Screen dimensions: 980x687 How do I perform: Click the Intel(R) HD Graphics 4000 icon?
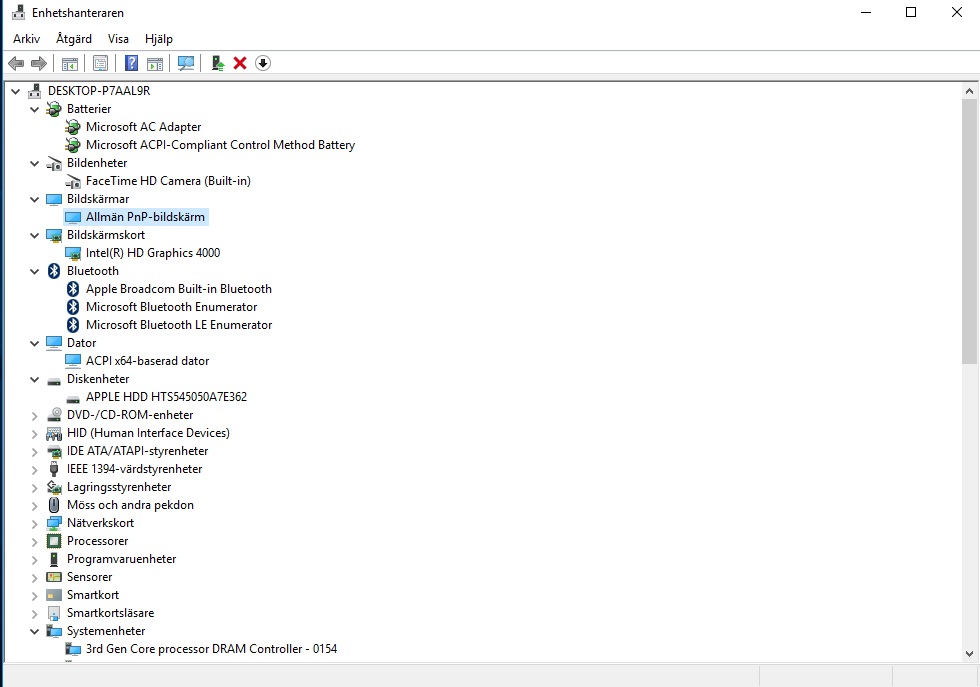pos(73,253)
